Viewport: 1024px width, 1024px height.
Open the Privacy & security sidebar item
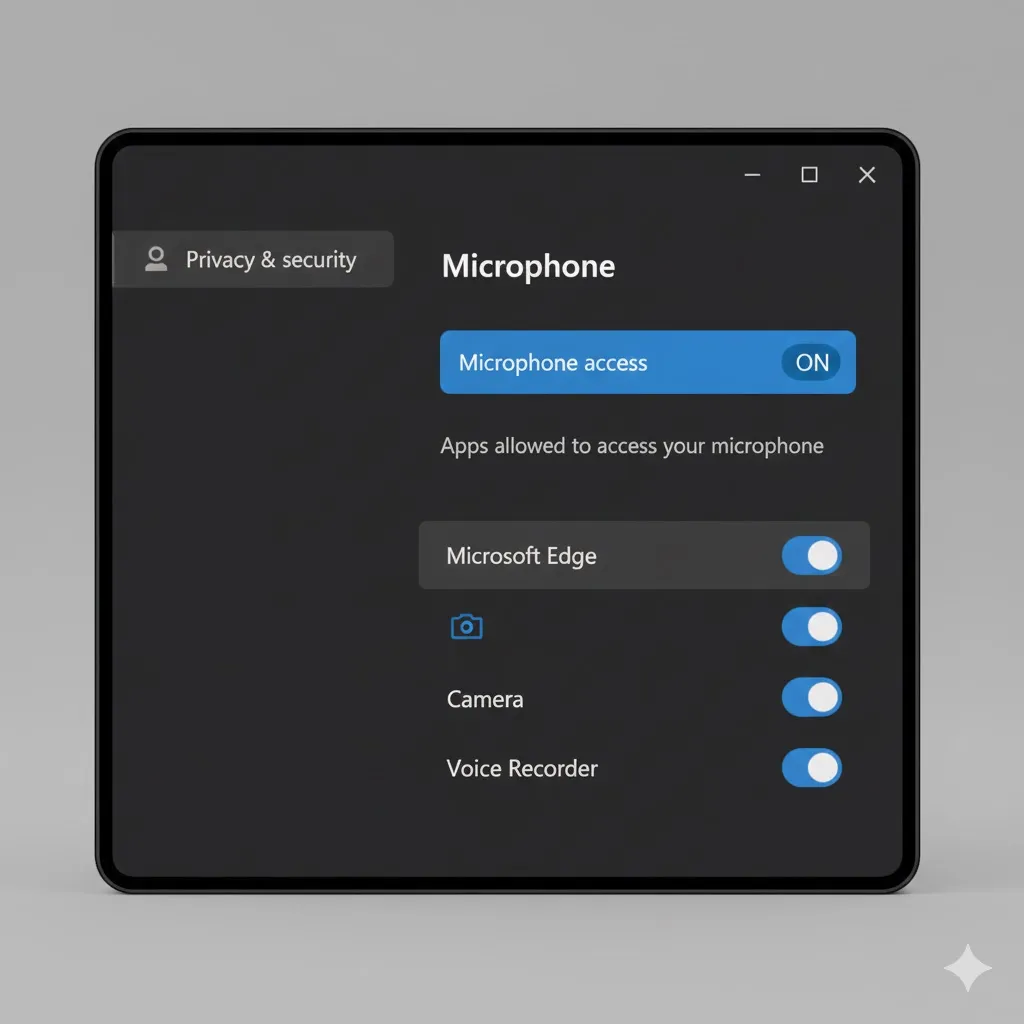[270, 260]
